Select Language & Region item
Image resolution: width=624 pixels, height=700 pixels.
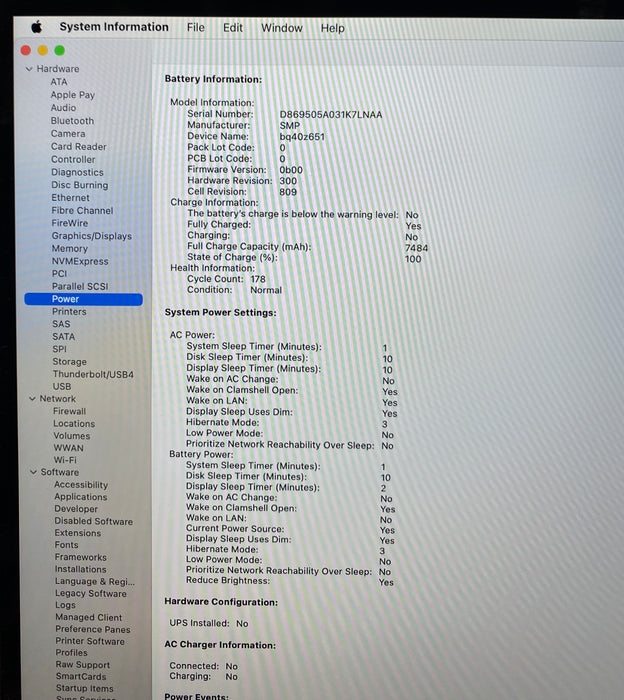pyautogui.click(x=95, y=581)
